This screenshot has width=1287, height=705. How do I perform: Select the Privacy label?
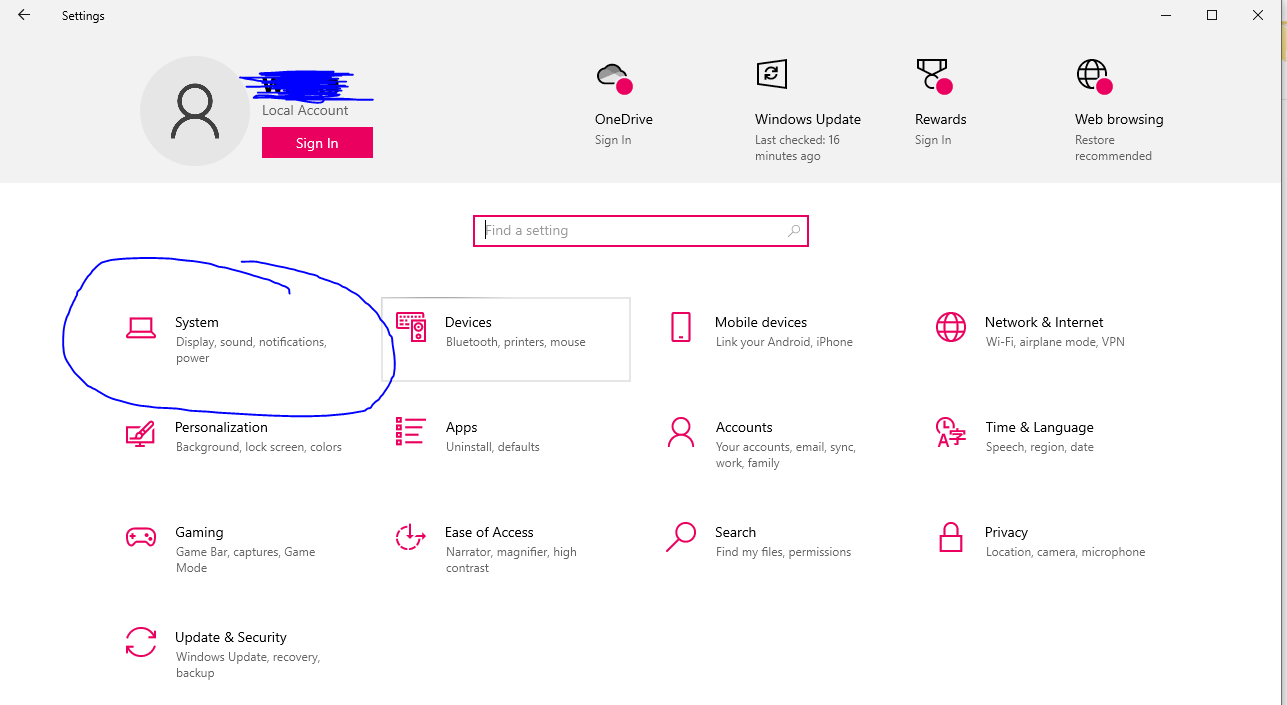(1006, 532)
